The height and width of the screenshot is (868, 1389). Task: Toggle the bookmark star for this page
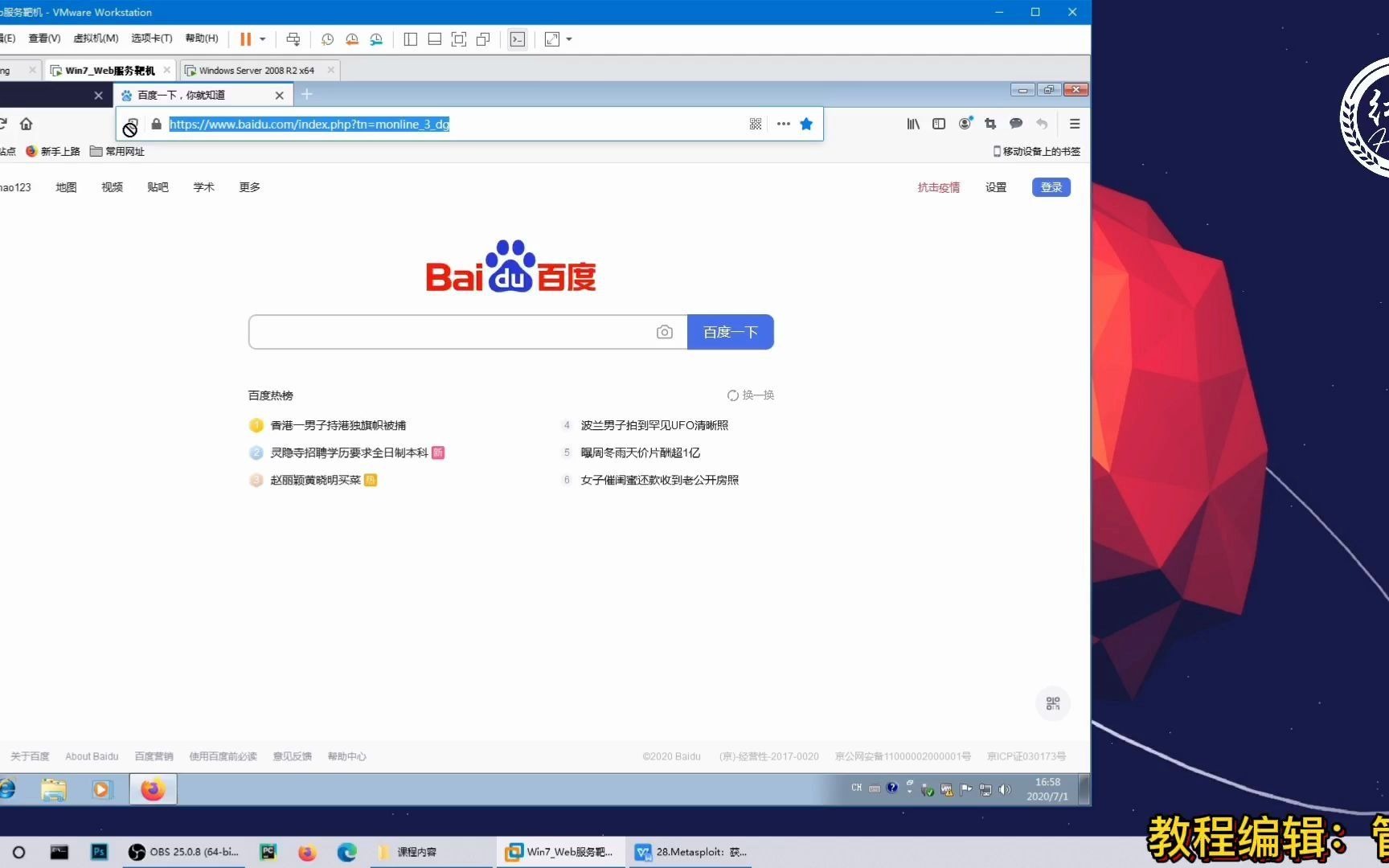[x=806, y=124]
